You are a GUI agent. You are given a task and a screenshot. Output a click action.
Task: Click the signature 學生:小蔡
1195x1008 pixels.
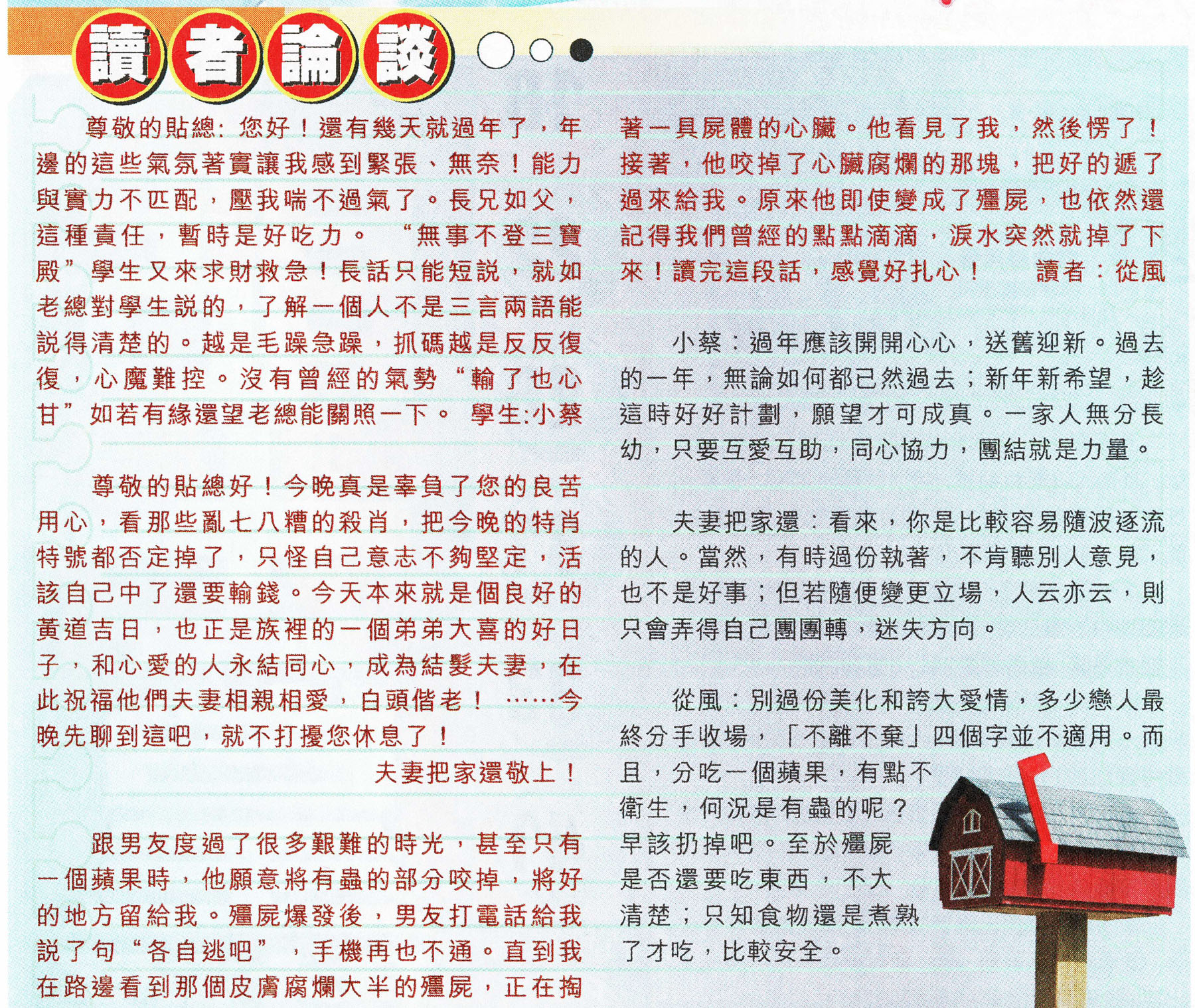click(x=526, y=415)
